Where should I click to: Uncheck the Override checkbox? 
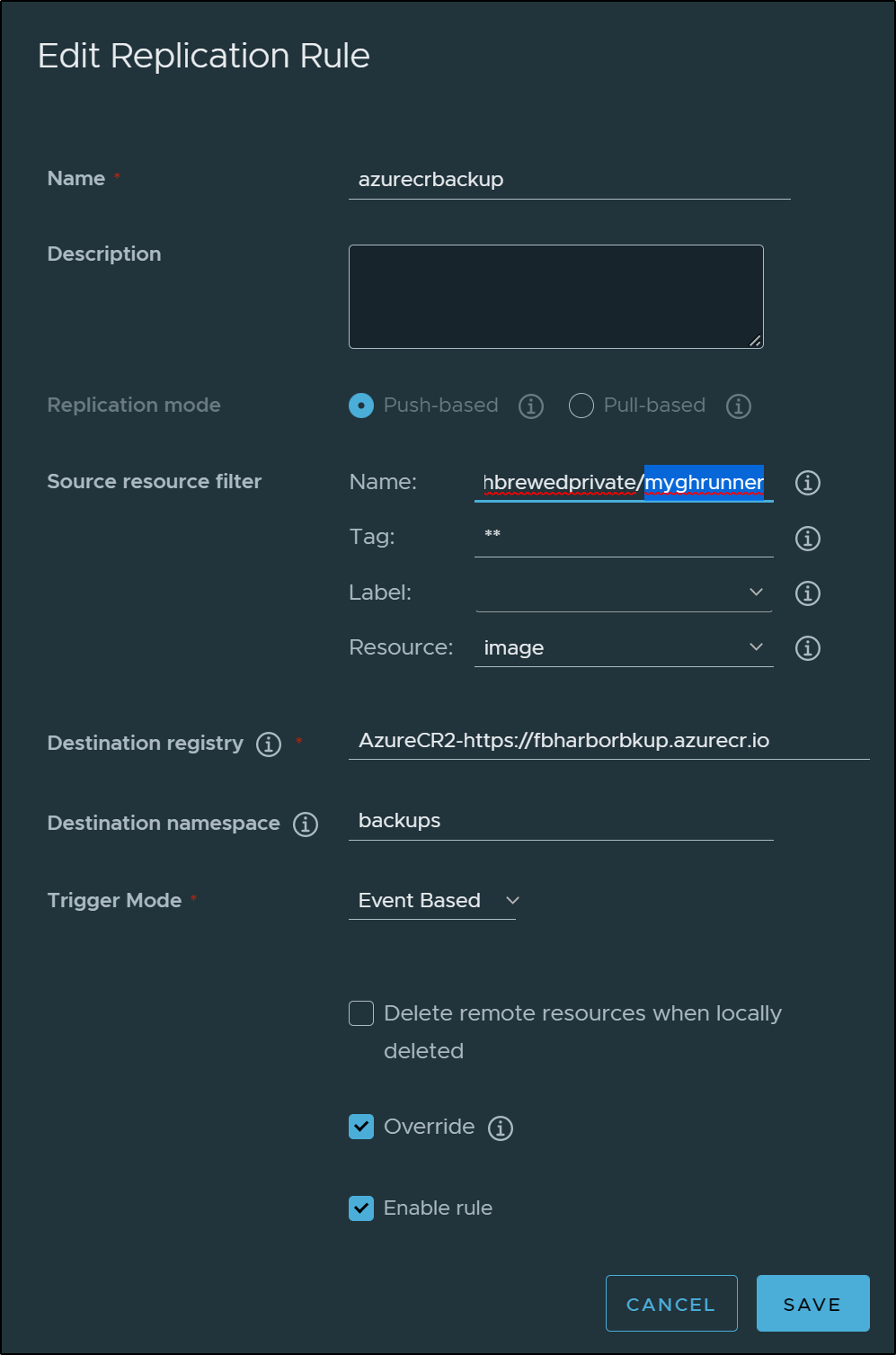coord(361,1127)
